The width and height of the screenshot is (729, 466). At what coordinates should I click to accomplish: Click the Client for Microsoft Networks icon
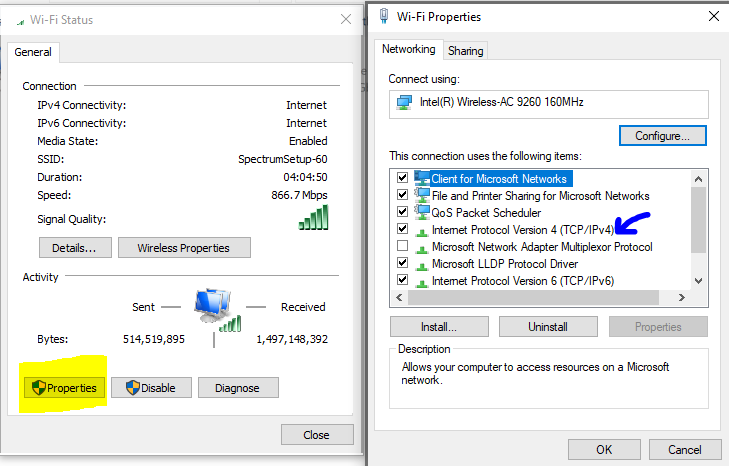pyautogui.click(x=421, y=179)
